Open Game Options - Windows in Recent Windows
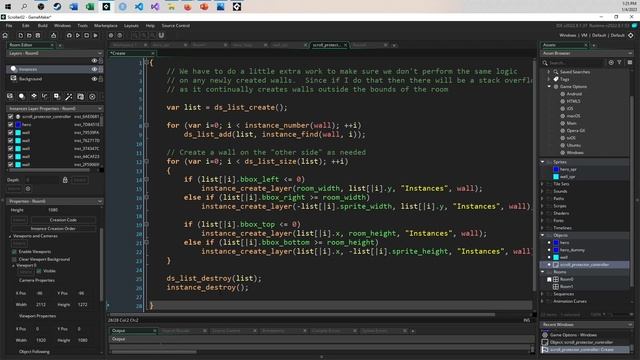 (573, 335)
